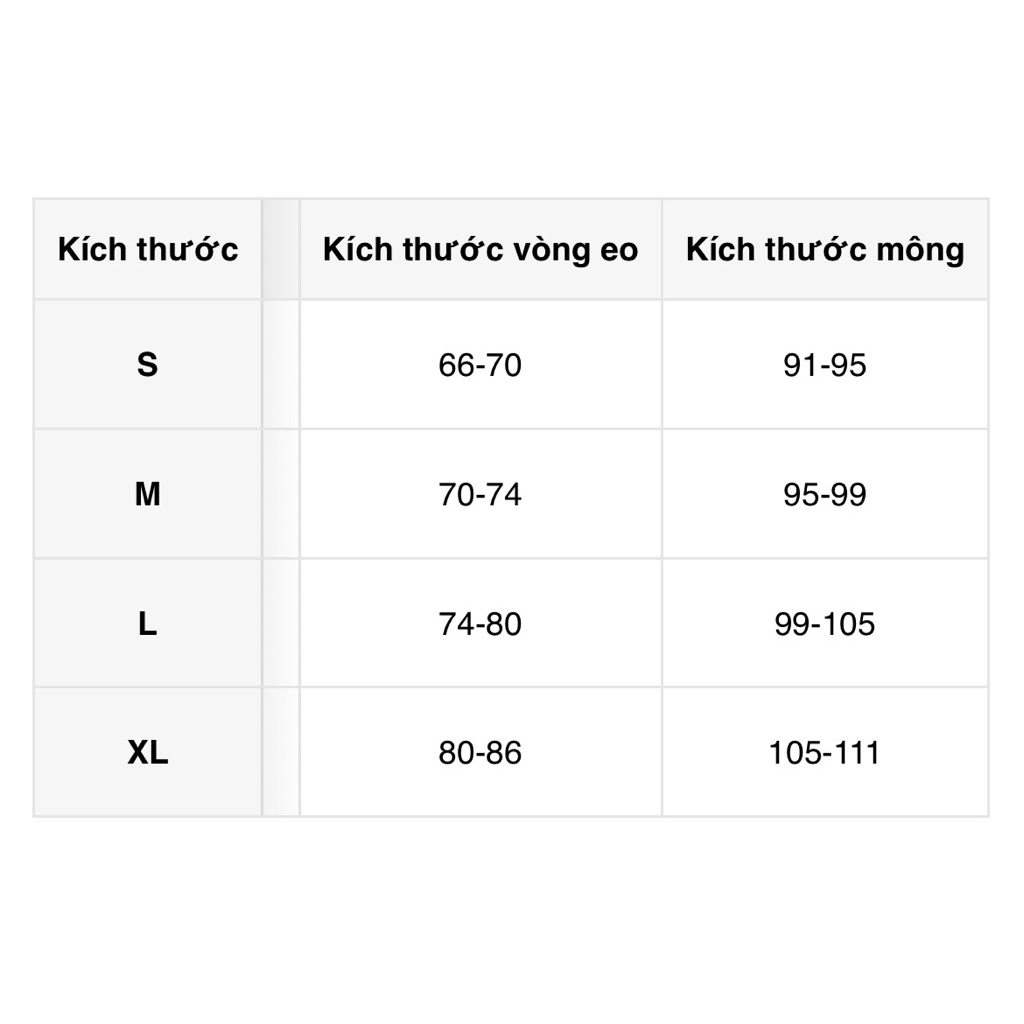Click the shaded divider beside size XL
Screen dimensions: 1024x1024
pos(281,752)
